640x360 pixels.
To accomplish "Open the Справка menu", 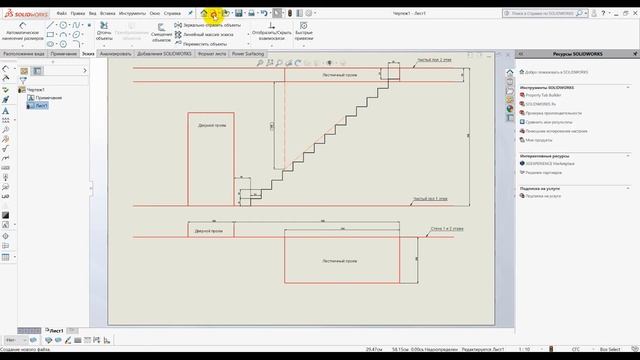I will (x=172, y=13).
